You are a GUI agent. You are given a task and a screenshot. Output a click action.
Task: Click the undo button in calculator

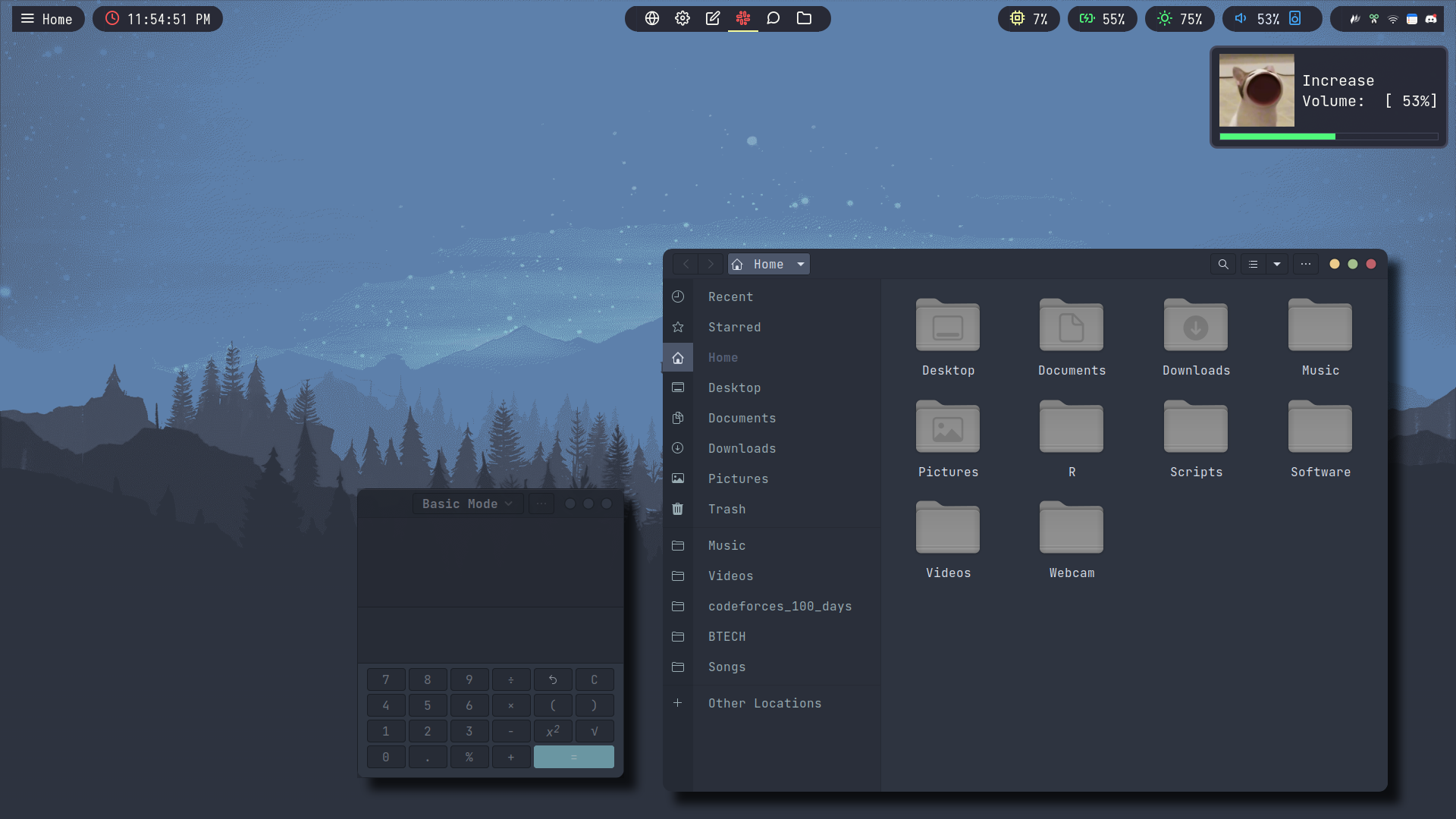coord(553,680)
